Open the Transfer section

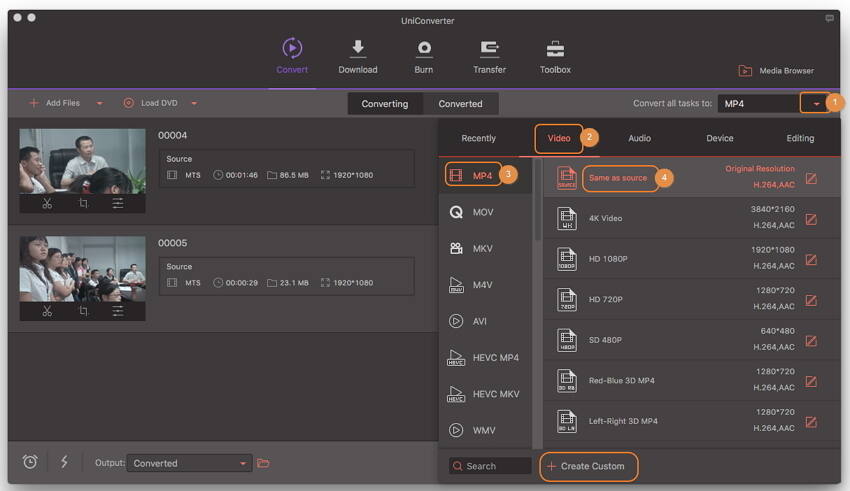(x=490, y=56)
